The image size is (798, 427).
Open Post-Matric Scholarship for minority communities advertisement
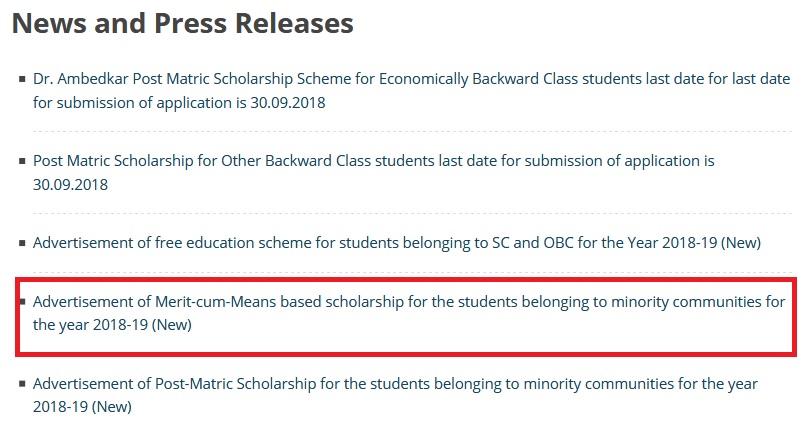pyautogui.click(x=300, y=384)
